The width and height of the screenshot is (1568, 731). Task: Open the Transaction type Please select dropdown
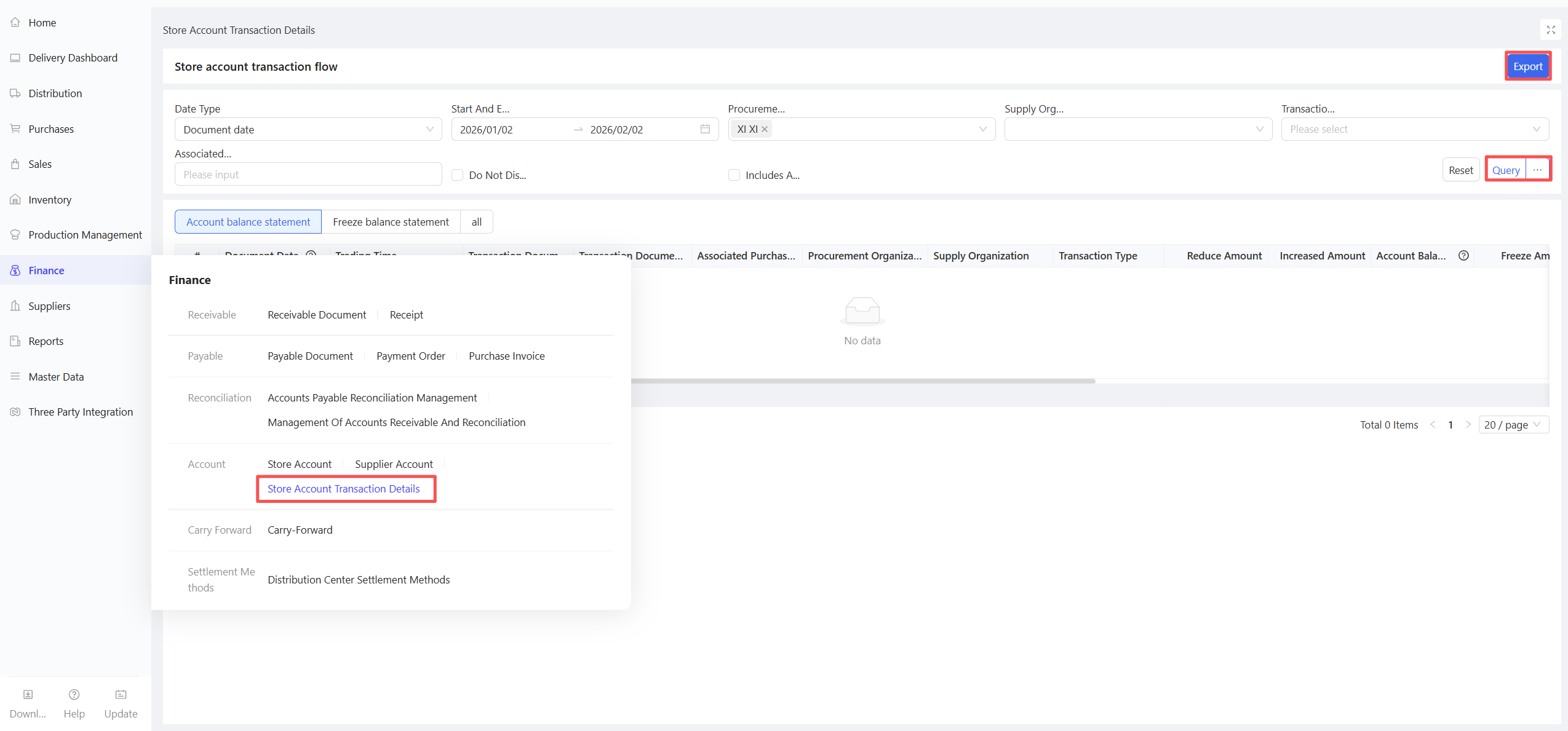coord(1414,129)
